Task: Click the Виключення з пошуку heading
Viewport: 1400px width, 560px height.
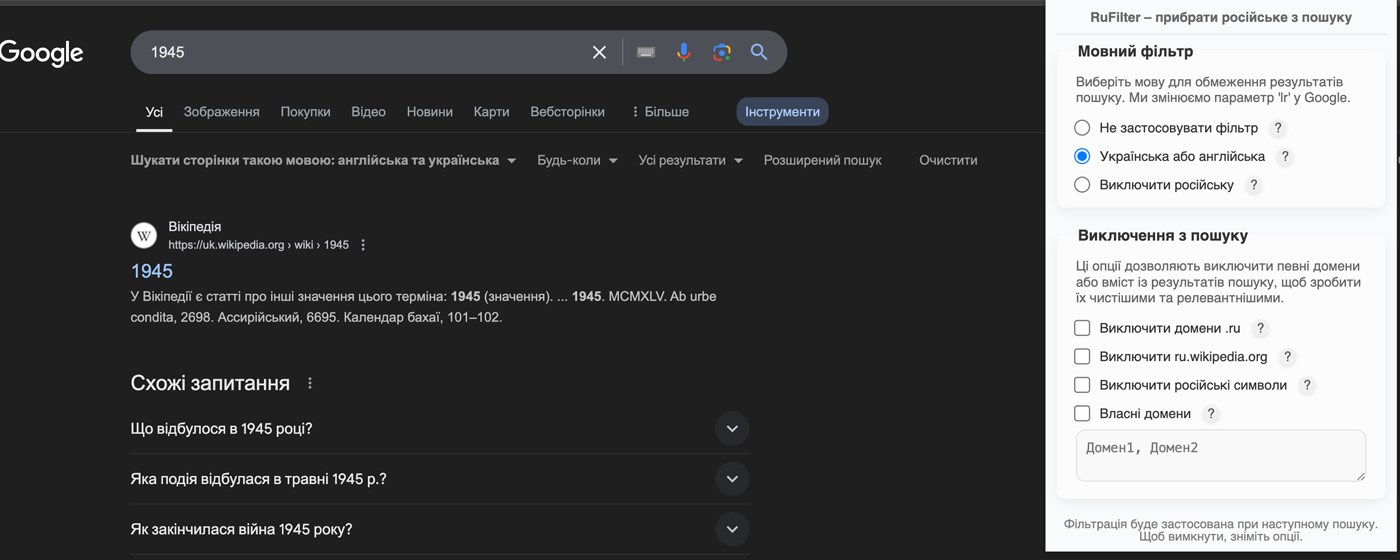Action: pyautogui.click(x=1162, y=236)
